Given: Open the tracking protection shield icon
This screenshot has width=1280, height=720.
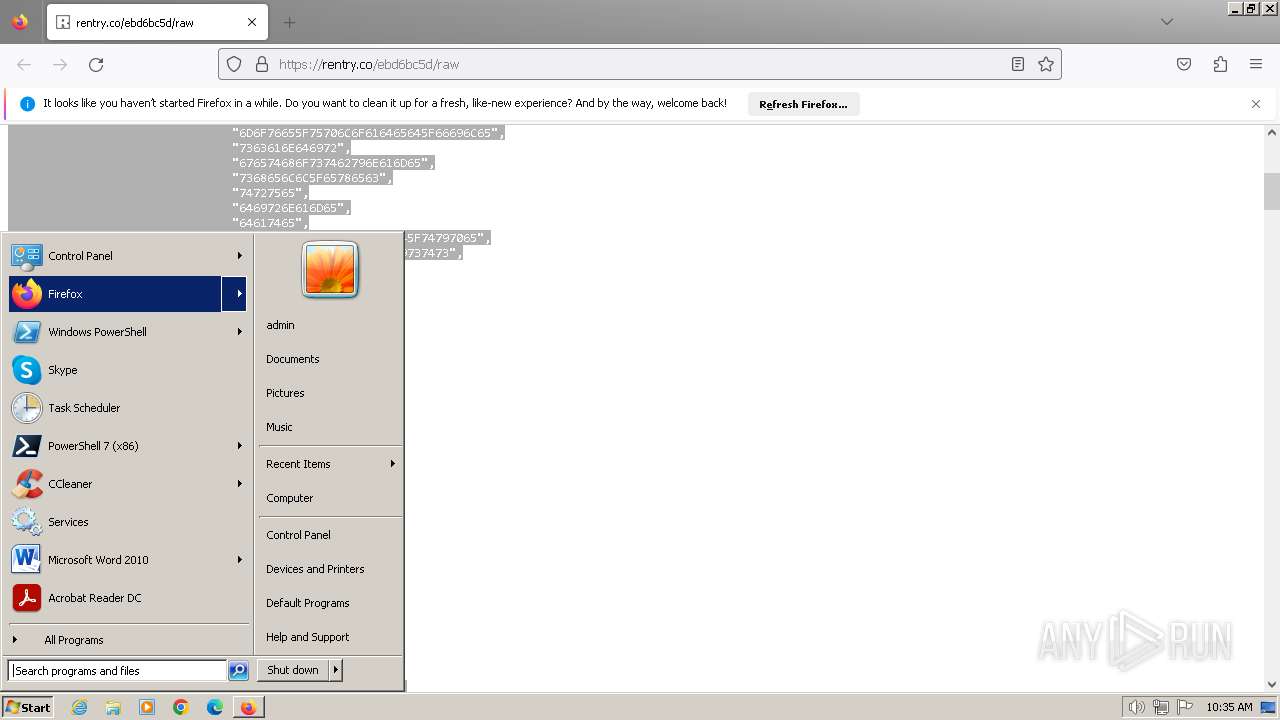Looking at the screenshot, I should point(234,64).
